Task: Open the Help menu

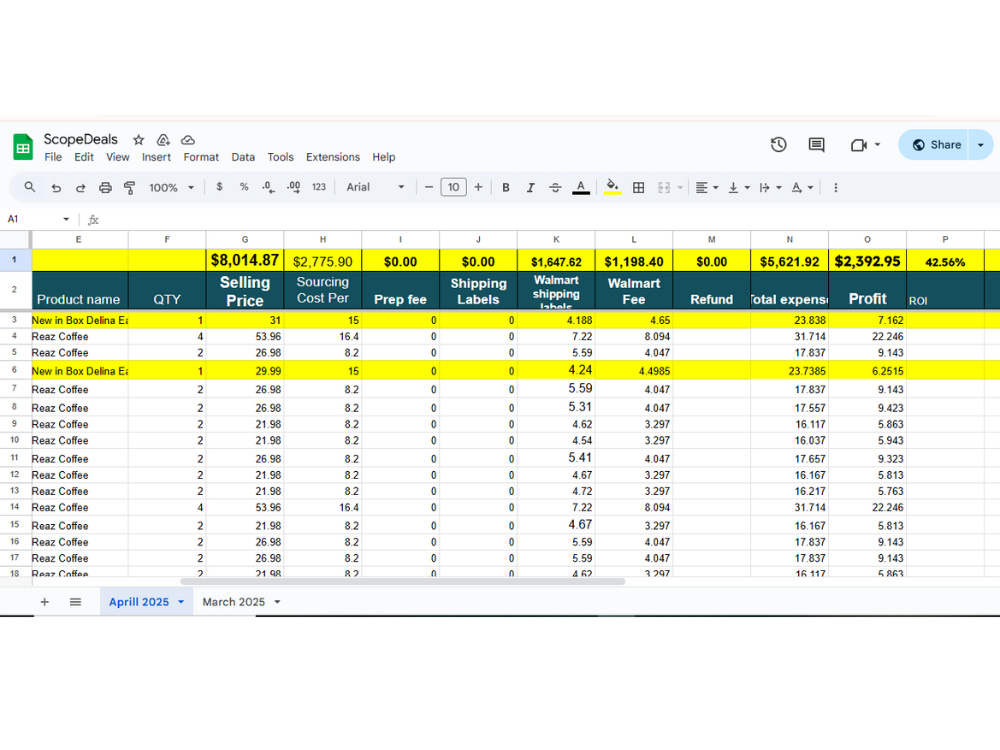Action: [x=384, y=157]
